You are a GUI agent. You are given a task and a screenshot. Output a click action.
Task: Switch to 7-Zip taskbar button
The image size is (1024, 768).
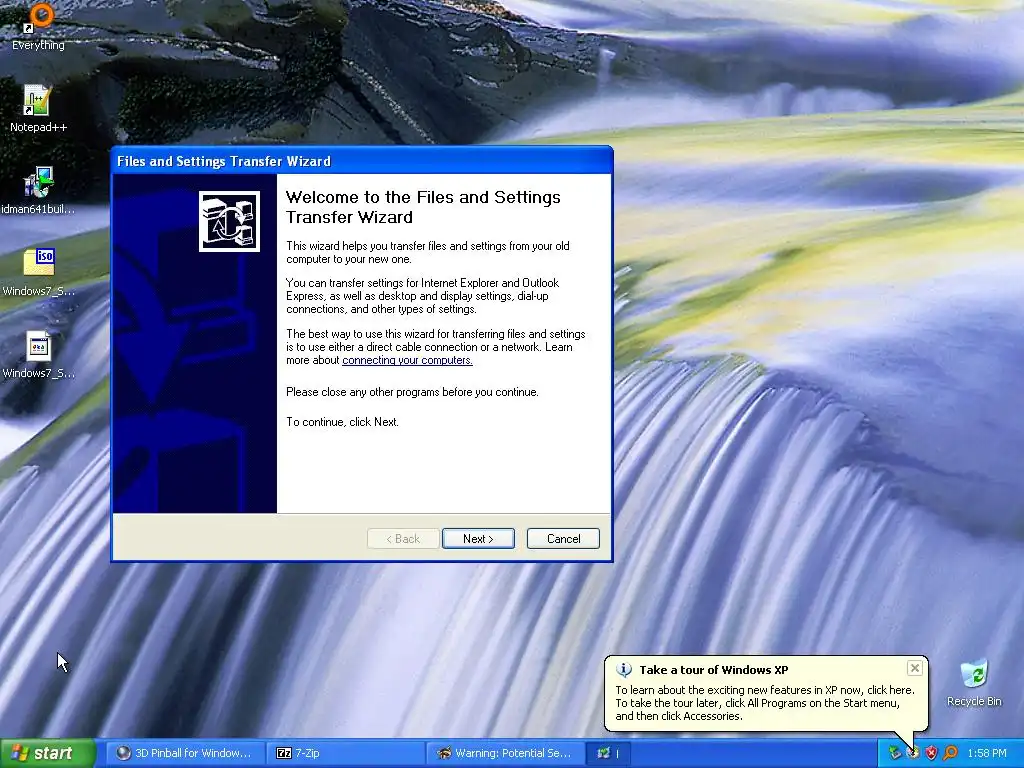click(347, 753)
